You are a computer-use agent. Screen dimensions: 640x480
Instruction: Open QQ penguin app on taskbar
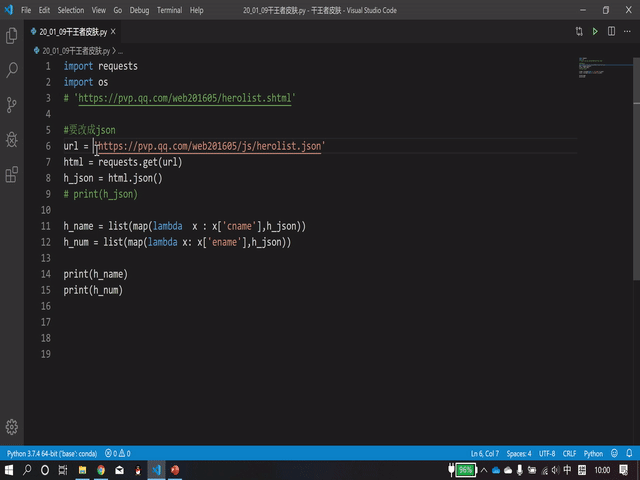138,470
